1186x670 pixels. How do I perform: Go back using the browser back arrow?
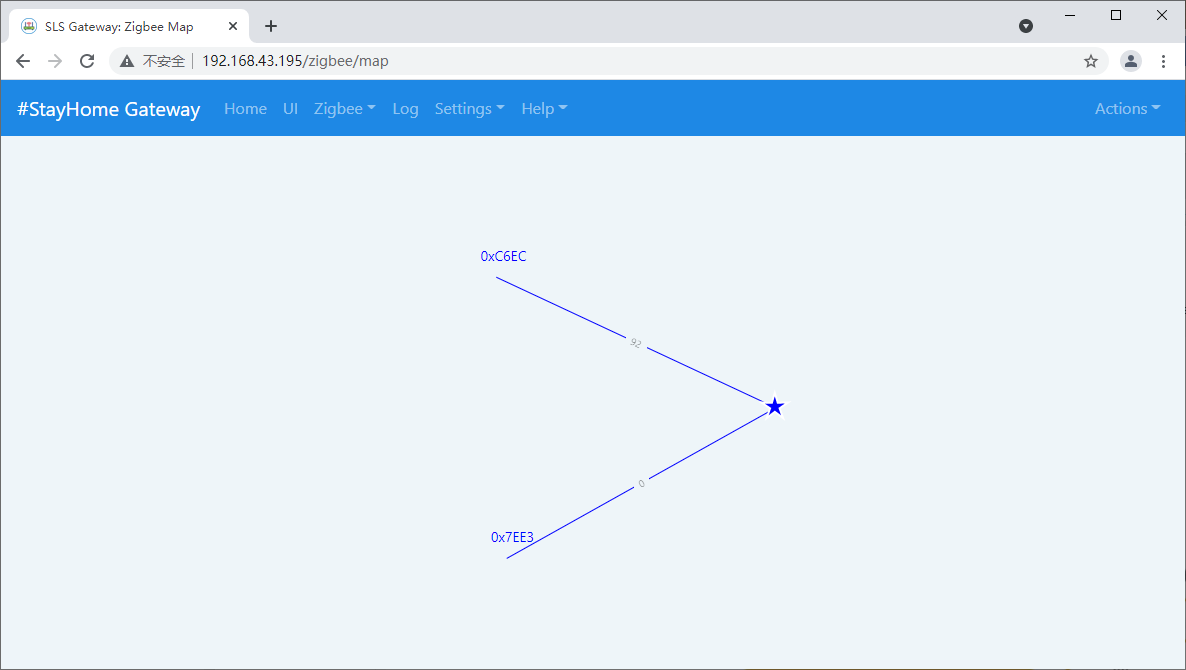pyautogui.click(x=23, y=61)
